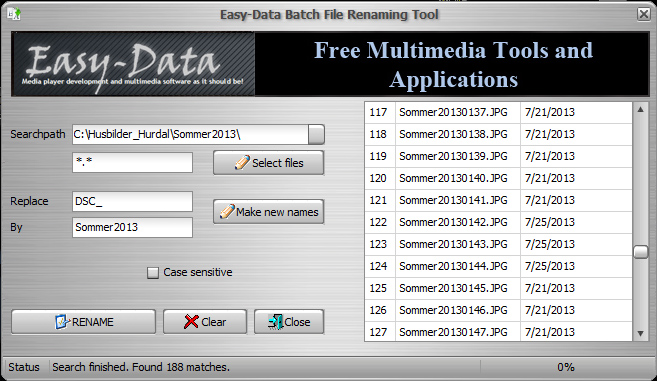
Task: Select file Sommer20130144.JPG
Action: pyautogui.click(x=453, y=266)
